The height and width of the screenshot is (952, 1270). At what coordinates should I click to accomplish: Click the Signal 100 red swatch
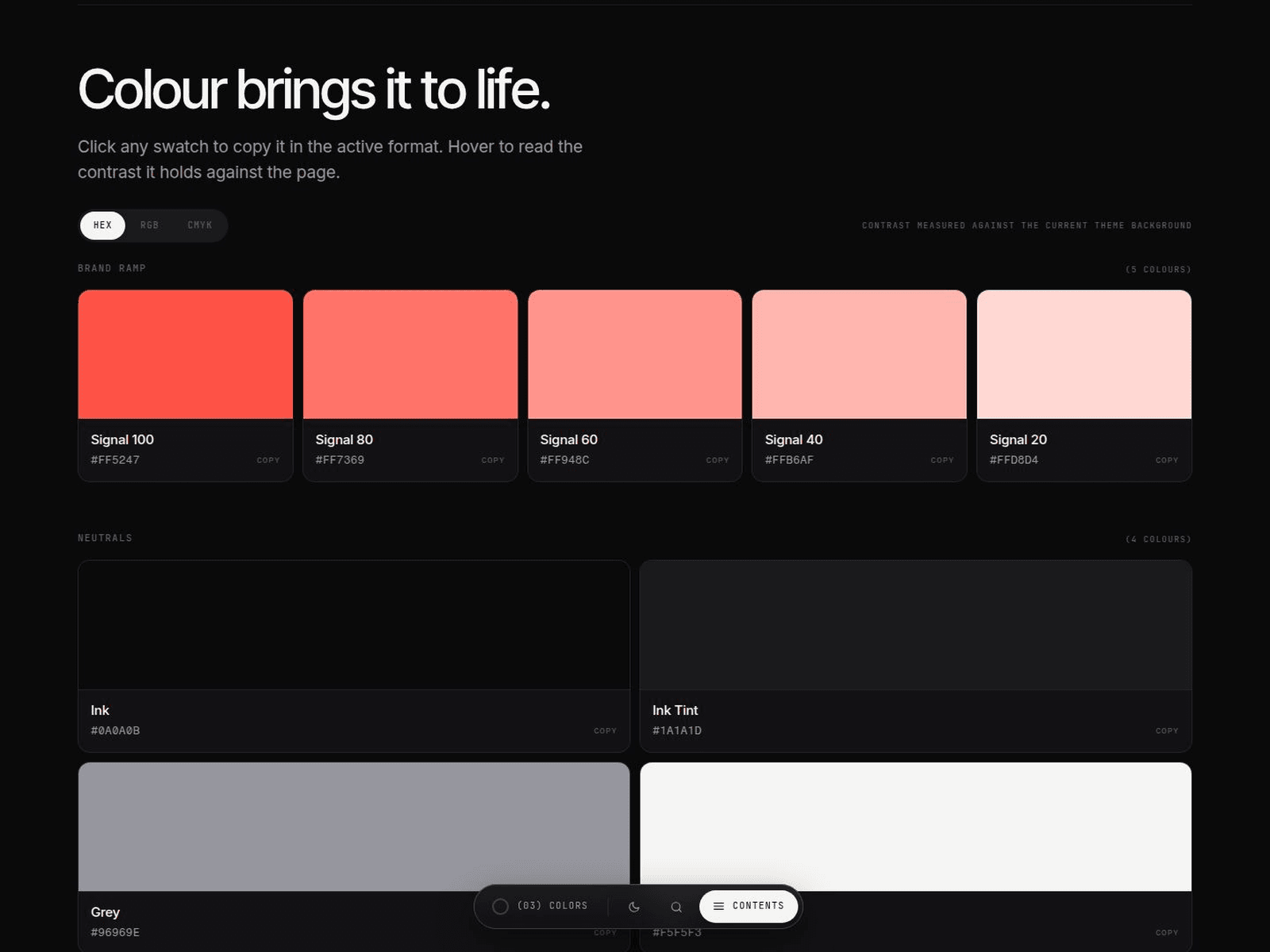[x=186, y=354]
